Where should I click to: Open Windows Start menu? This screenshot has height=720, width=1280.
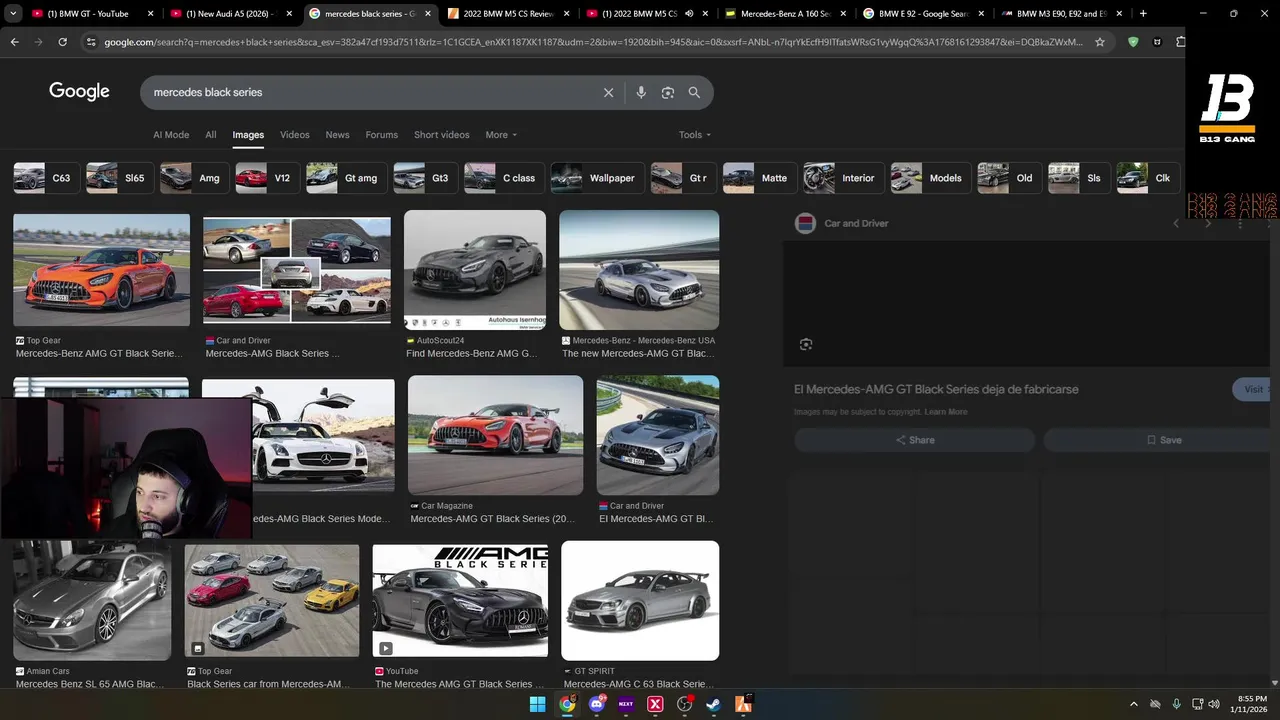tap(537, 704)
